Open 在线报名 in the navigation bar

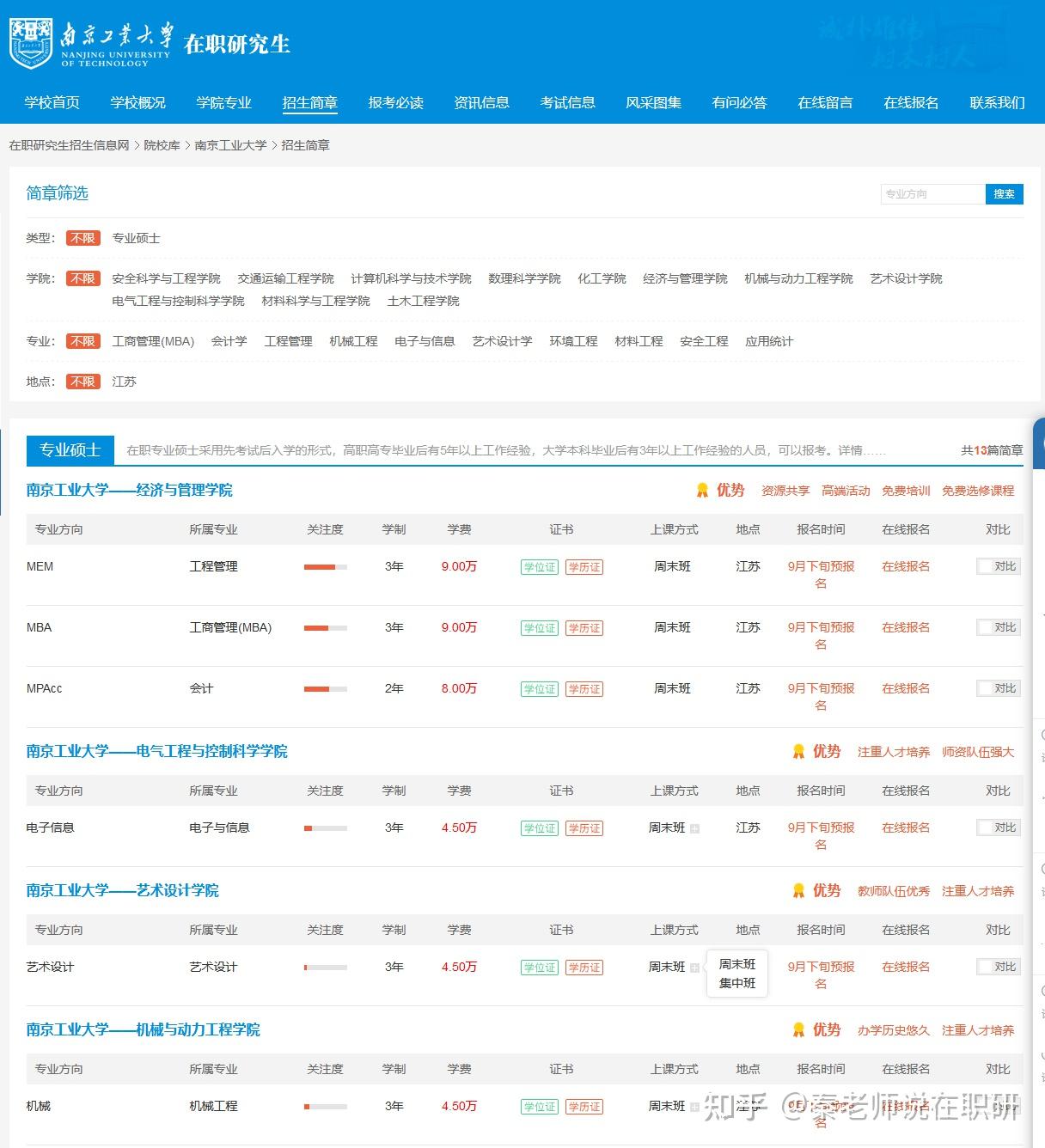912,102
